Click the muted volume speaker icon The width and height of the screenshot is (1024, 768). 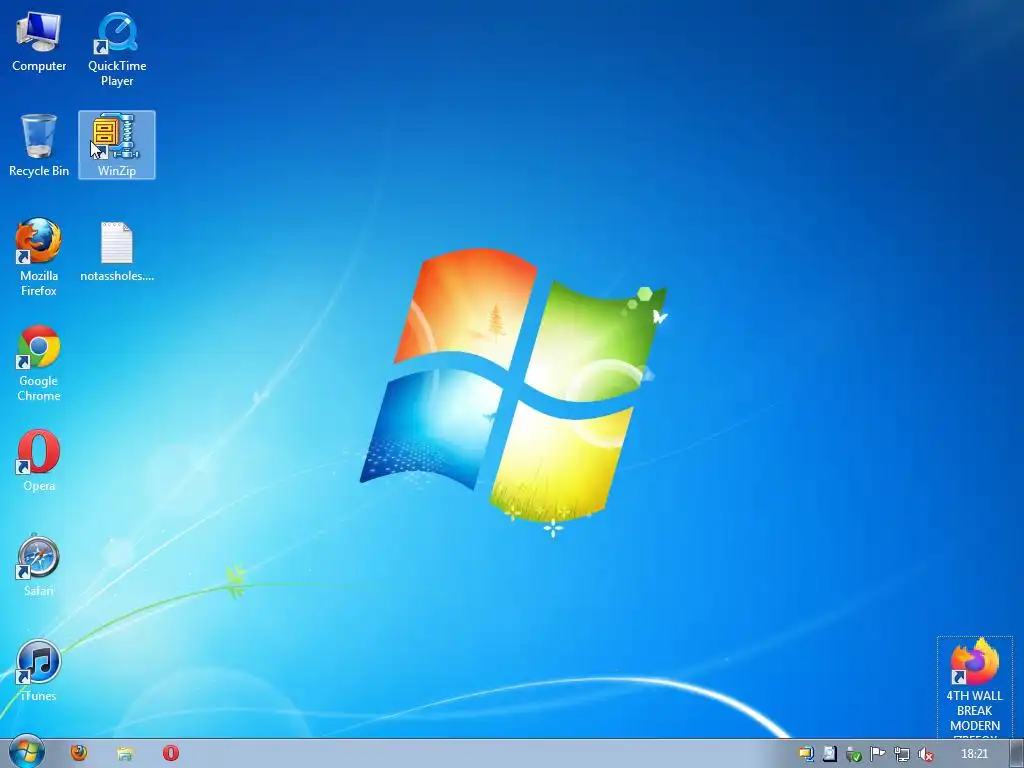click(x=925, y=754)
